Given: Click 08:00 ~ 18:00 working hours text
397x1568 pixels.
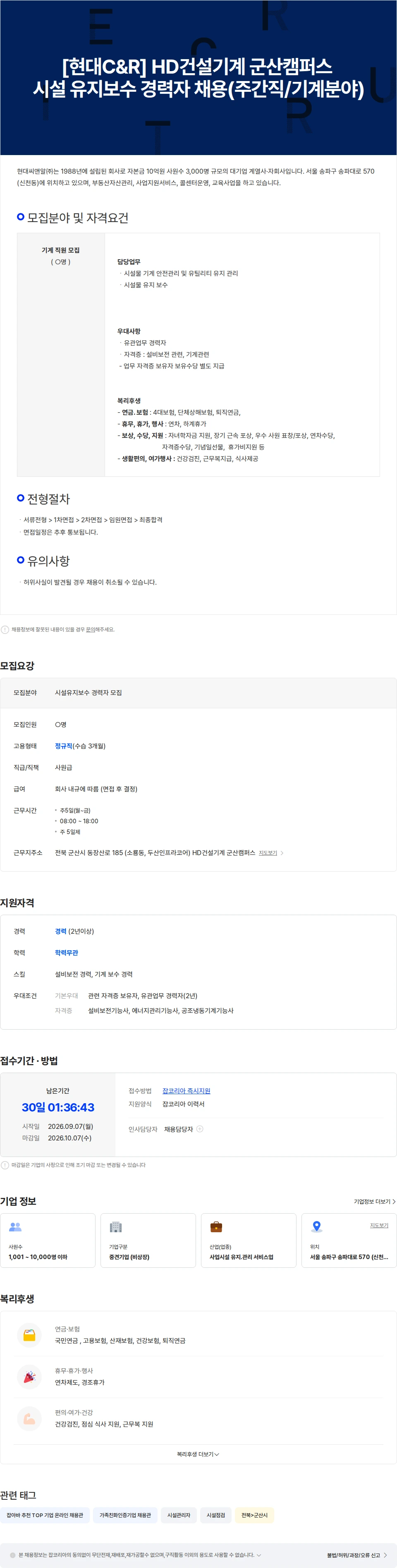Looking at the screenshot, I should [x=79, y=821].
